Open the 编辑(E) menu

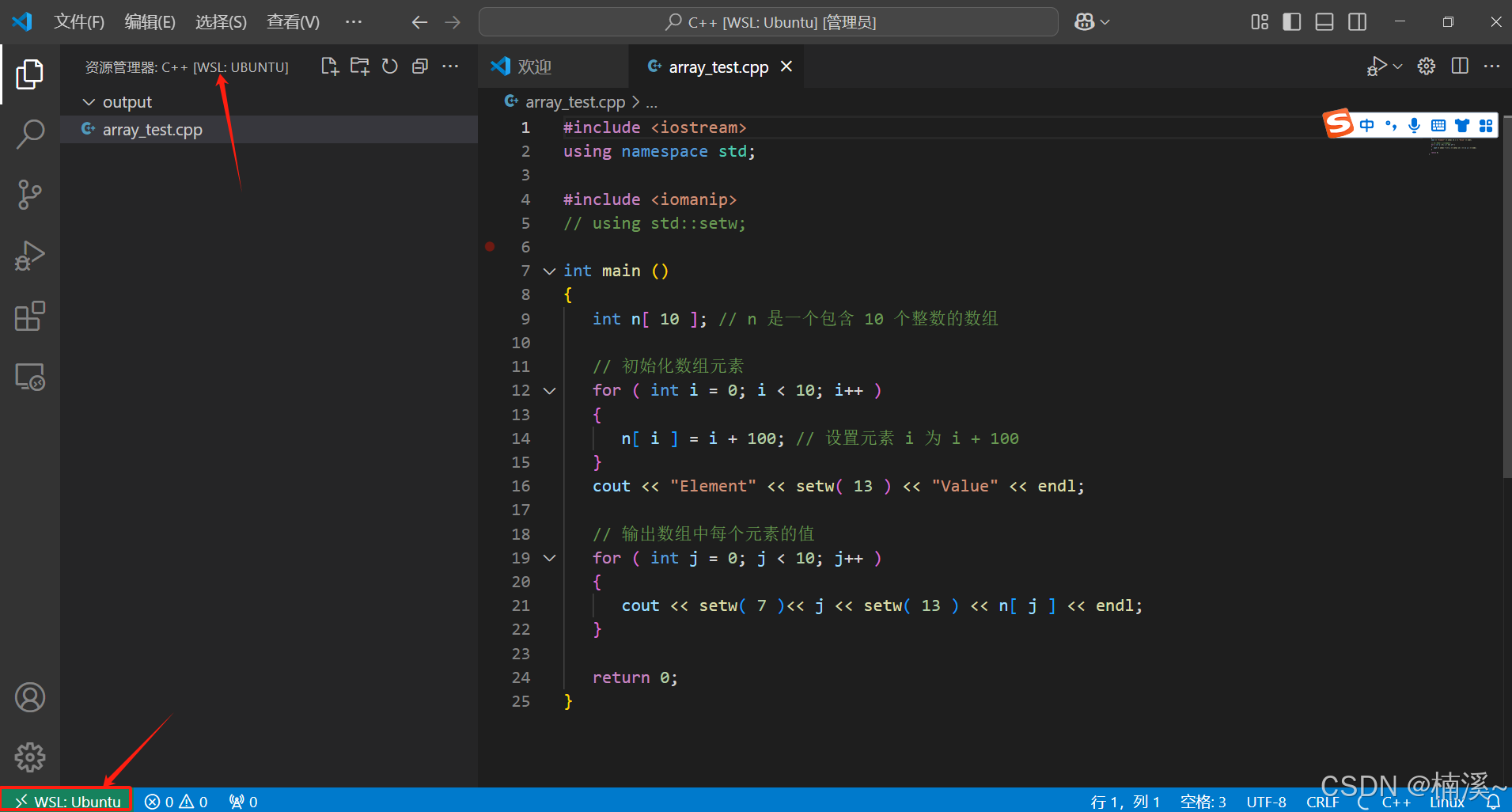(x=150, y=22)
